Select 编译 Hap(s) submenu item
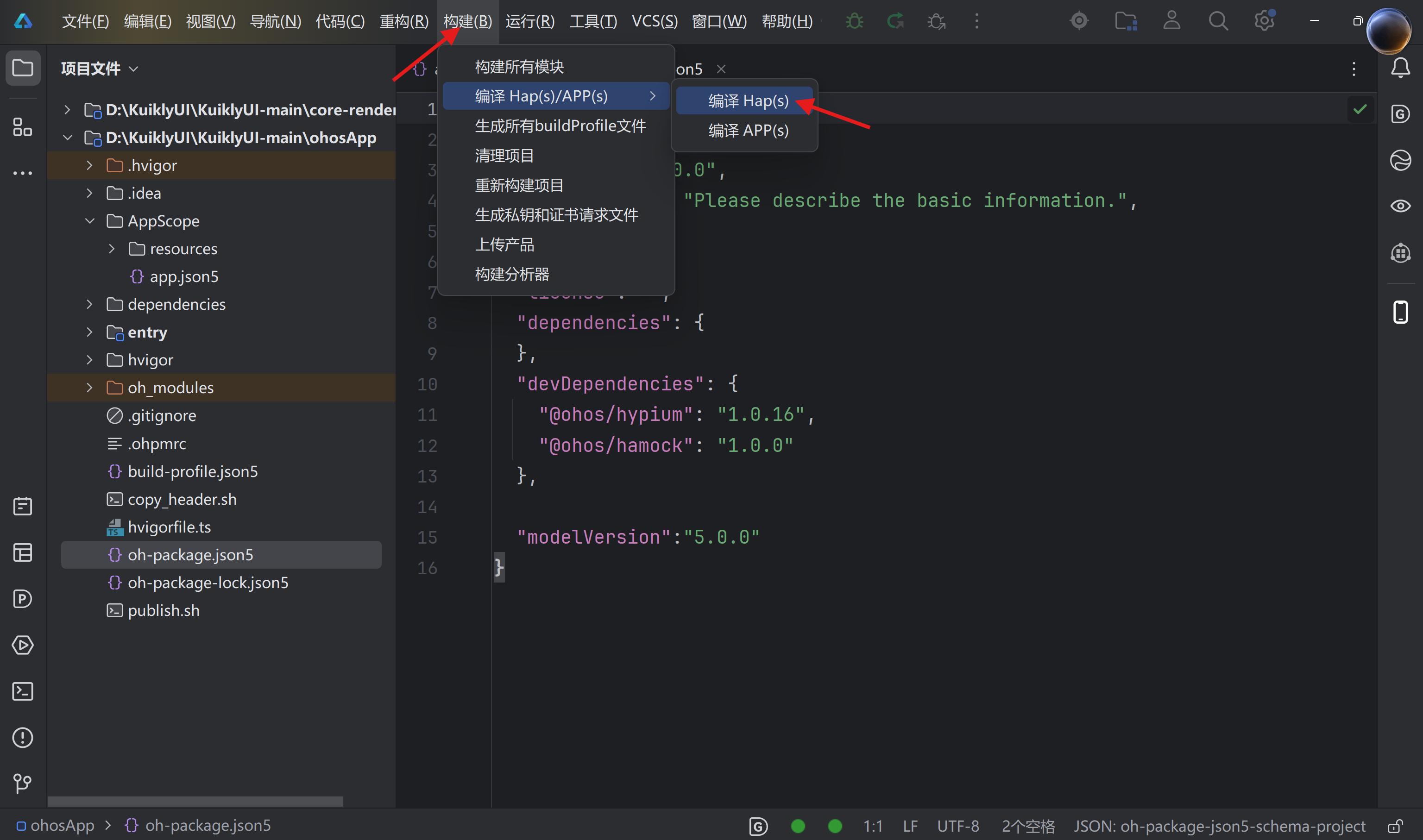The image size is (1423, 840). click(748, 101)
